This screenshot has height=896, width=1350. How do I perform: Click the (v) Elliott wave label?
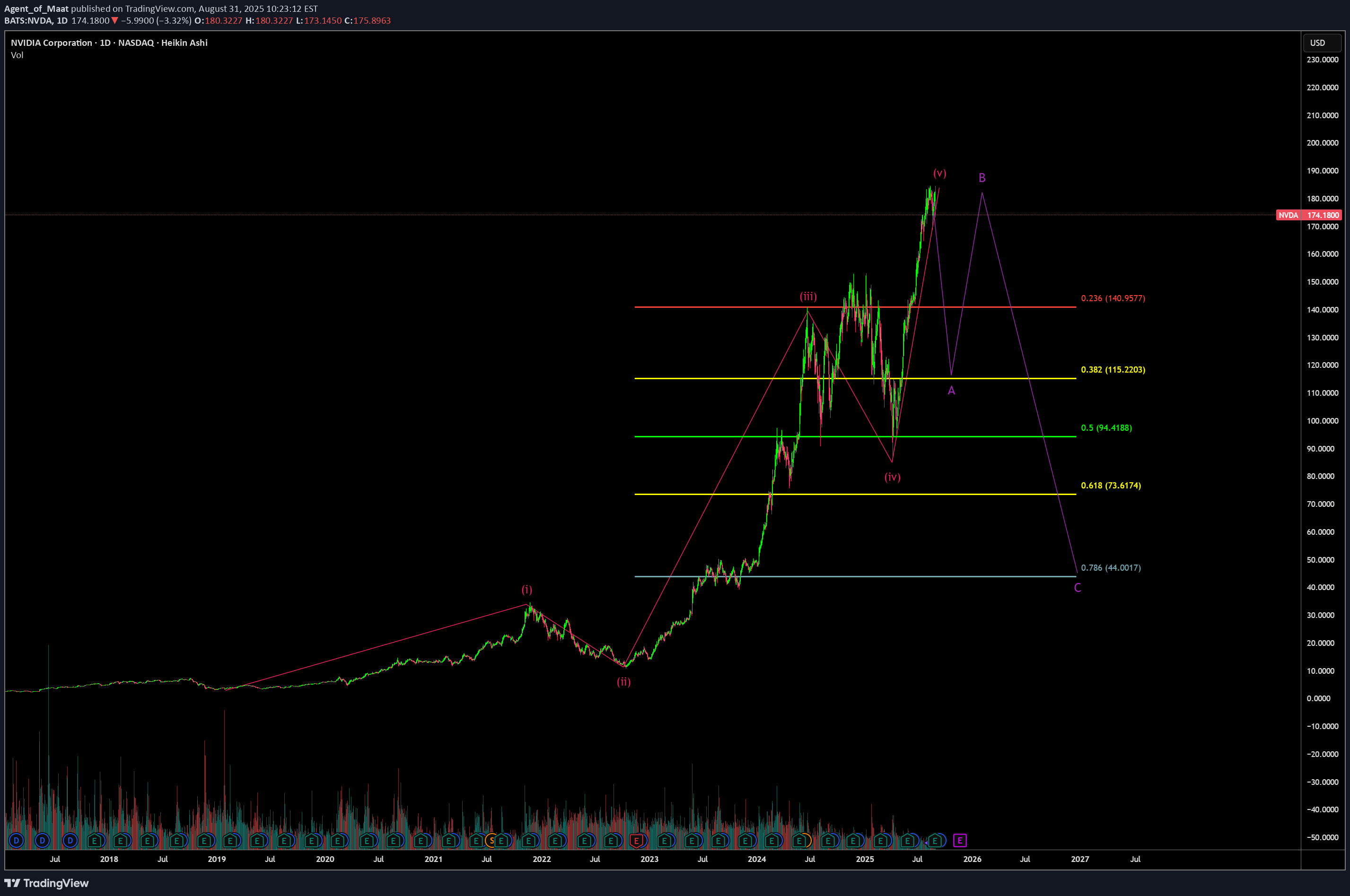coord(939,173)
